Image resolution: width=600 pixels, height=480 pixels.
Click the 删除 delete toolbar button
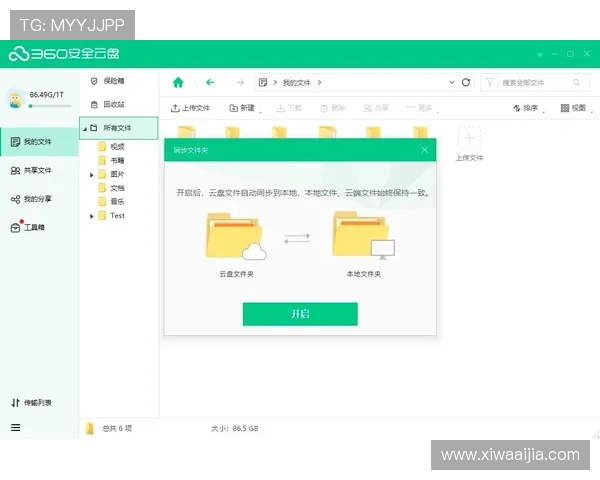click(x=333, y=108)
